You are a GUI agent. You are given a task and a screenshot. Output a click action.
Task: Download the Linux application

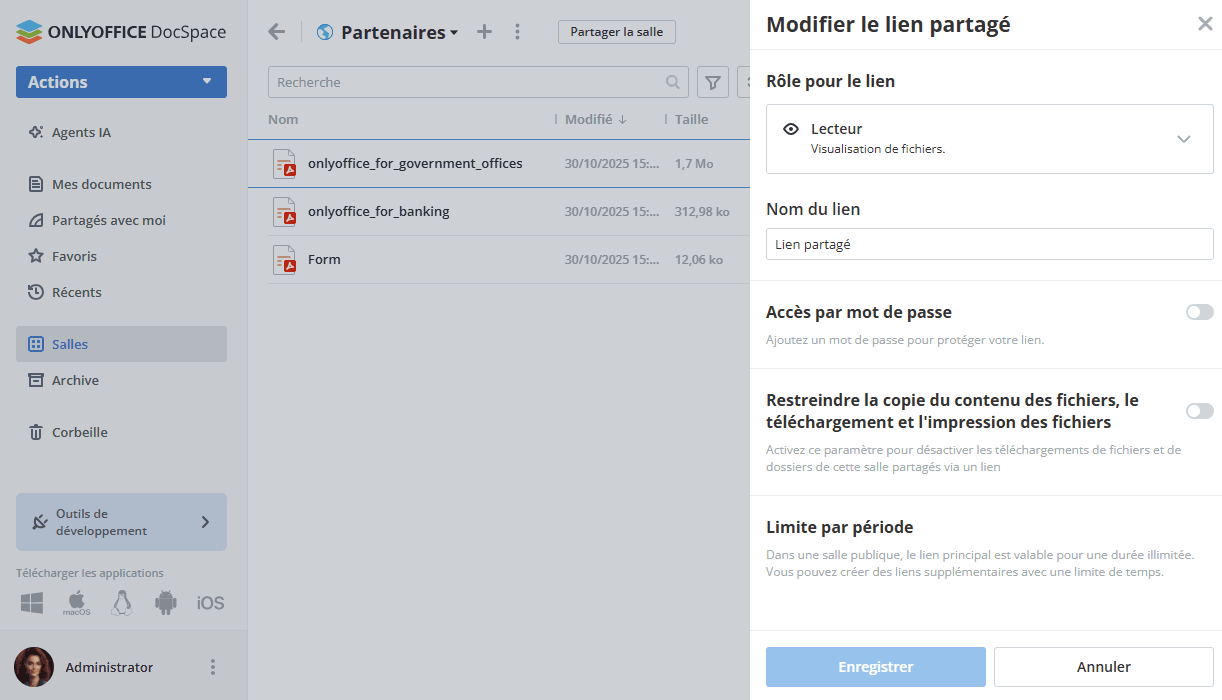point(121,601)
